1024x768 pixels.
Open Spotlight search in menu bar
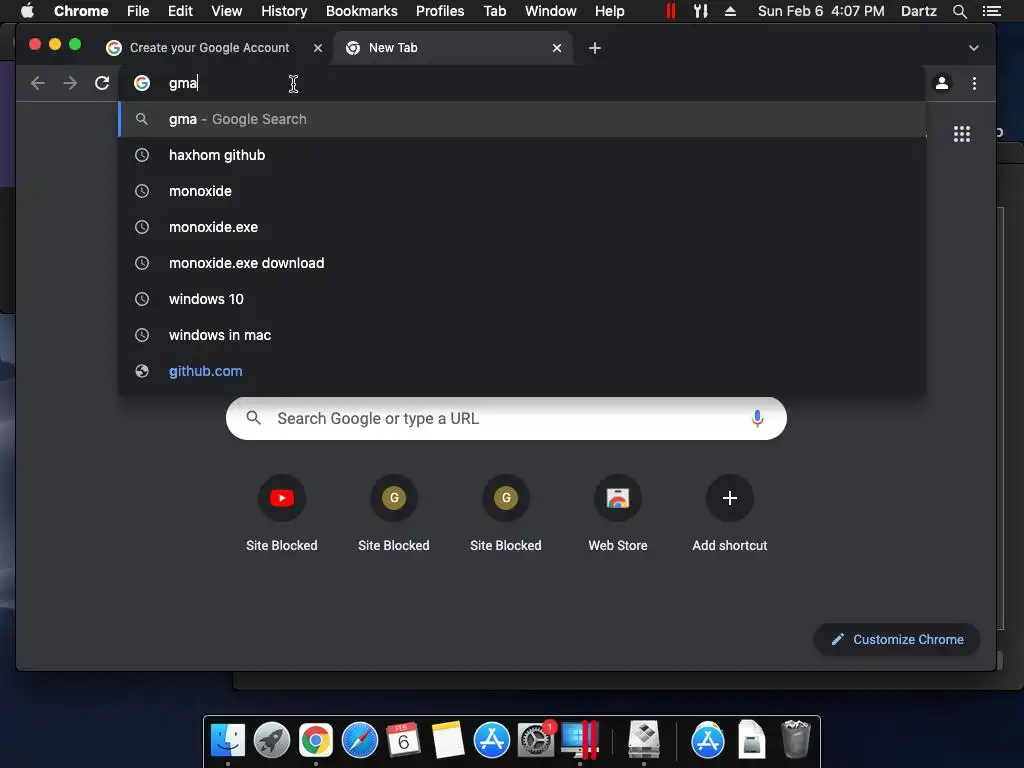click(959, 11)
